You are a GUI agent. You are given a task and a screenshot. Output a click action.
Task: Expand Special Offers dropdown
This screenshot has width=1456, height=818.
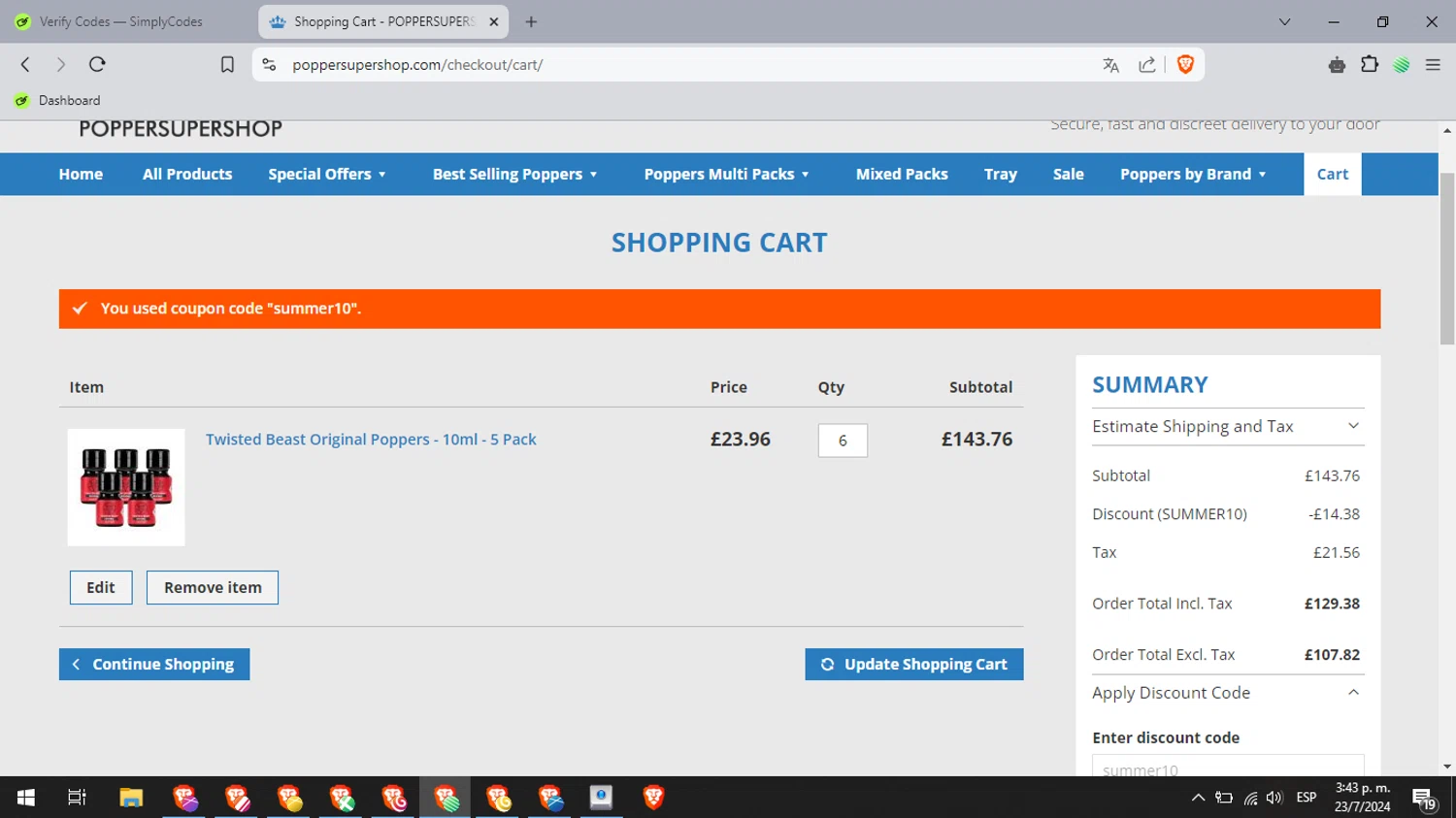(x=327, y=175)
